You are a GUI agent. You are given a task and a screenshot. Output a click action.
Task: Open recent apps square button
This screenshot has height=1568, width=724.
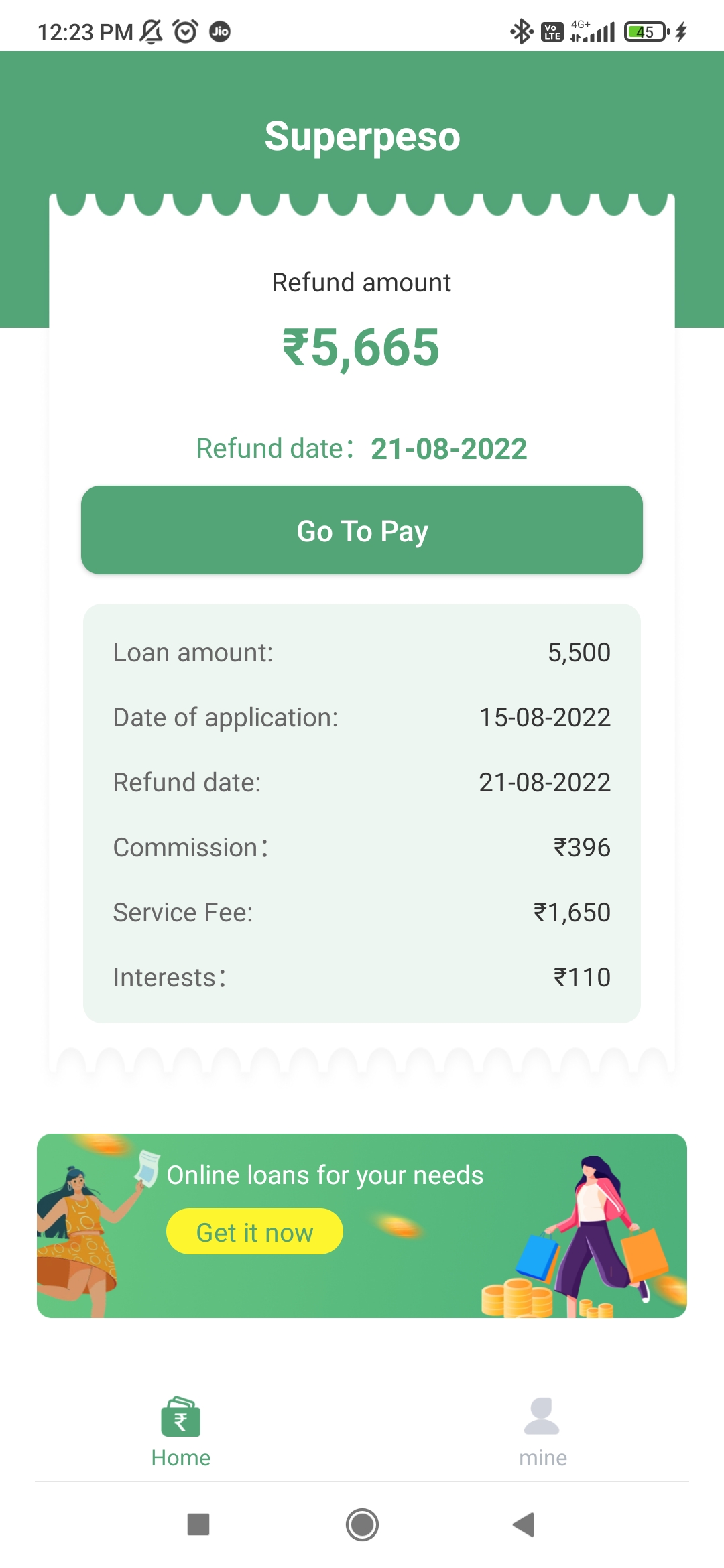click(198, 1524)
